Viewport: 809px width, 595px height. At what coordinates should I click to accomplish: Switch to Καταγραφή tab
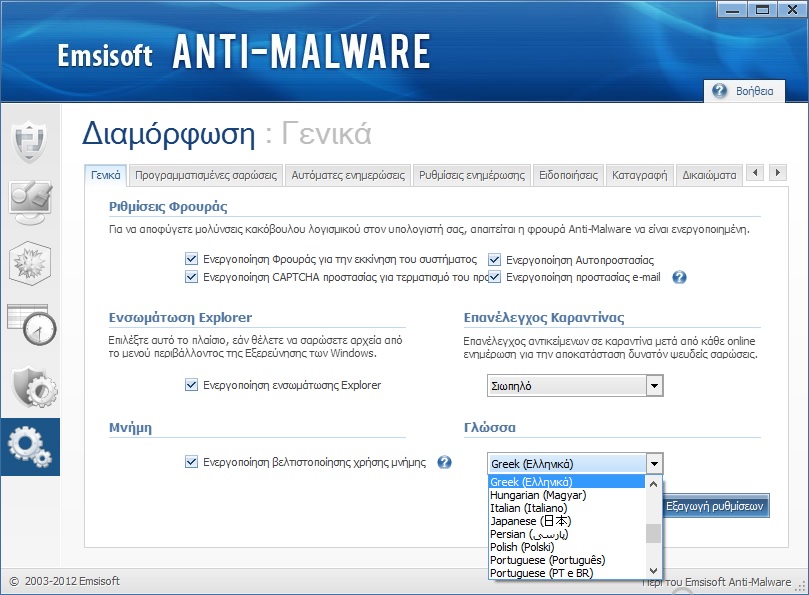[x=640, y=175]
